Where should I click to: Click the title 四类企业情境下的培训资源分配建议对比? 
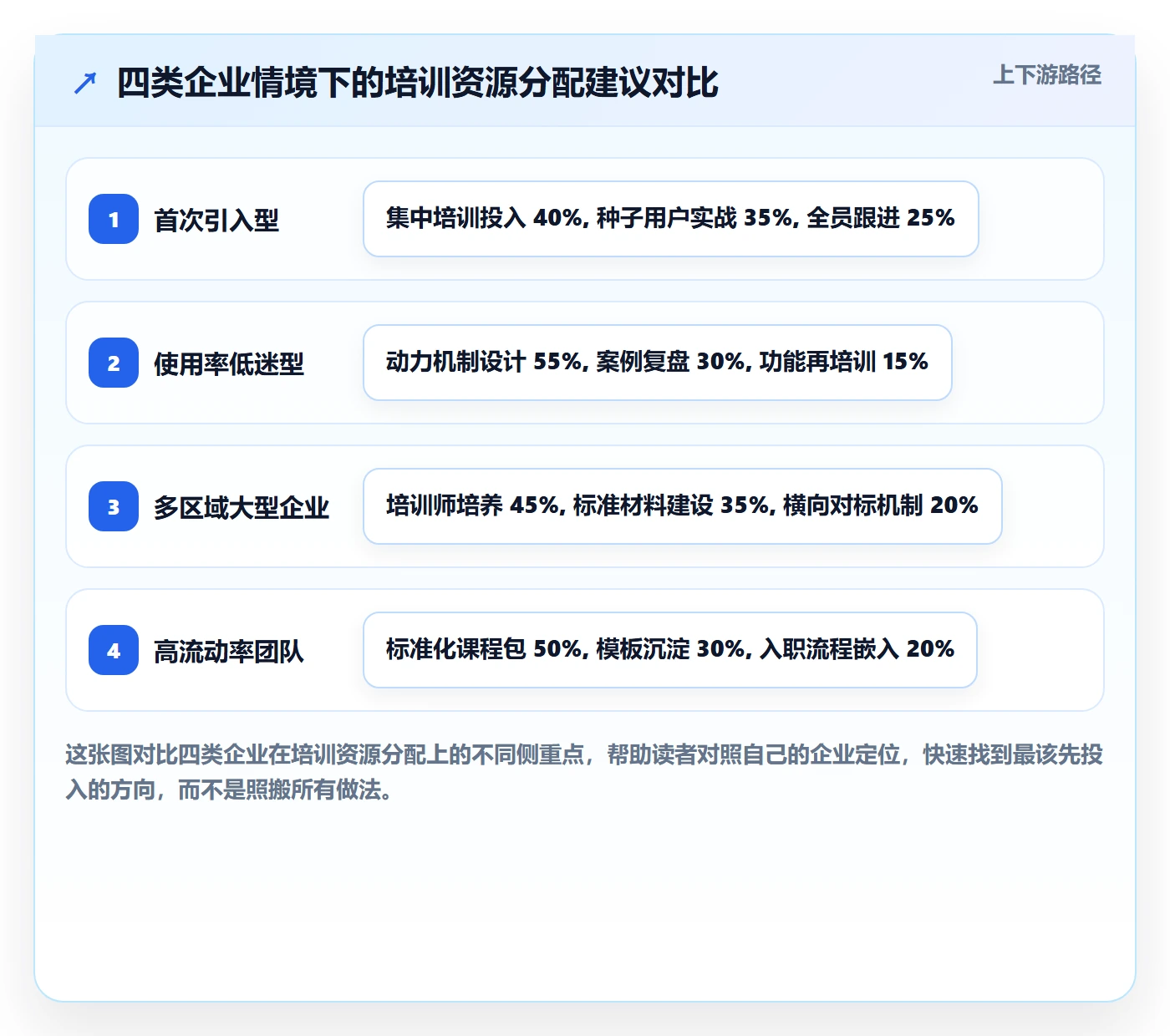[418, 83]
